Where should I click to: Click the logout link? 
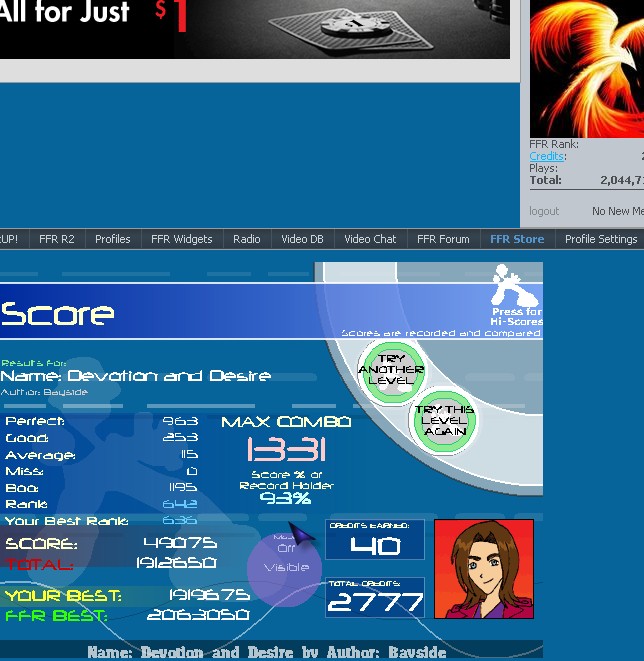pos(544,211)
